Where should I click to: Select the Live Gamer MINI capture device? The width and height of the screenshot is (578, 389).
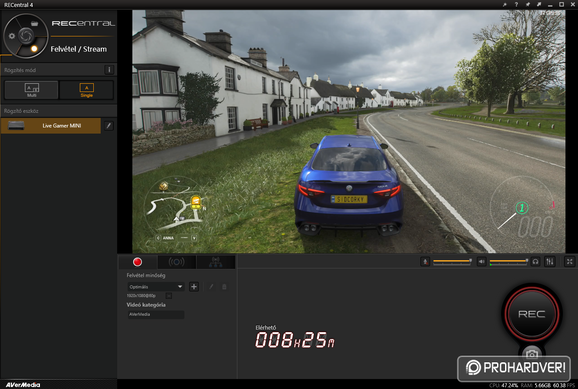pyautogui.click(x=51, y=126)
